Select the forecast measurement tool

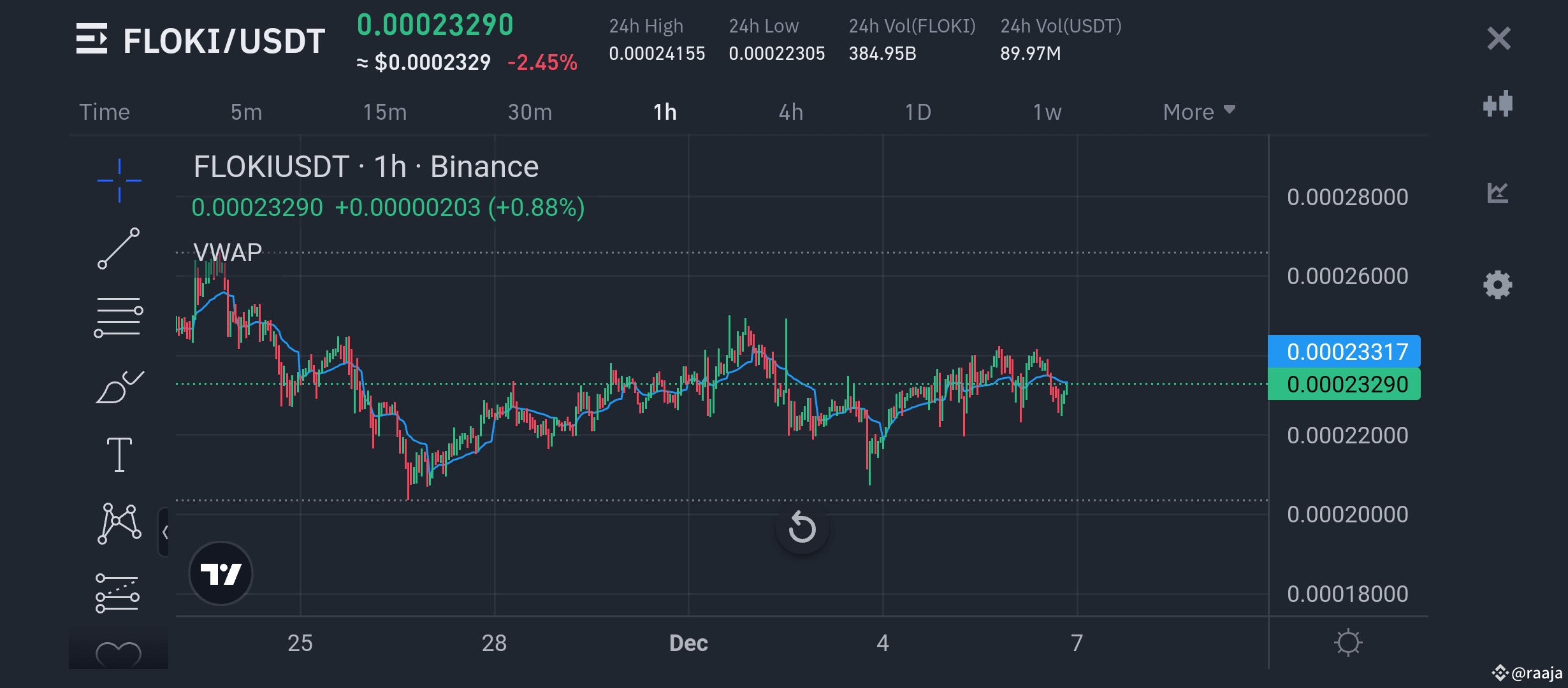(117, 594)
